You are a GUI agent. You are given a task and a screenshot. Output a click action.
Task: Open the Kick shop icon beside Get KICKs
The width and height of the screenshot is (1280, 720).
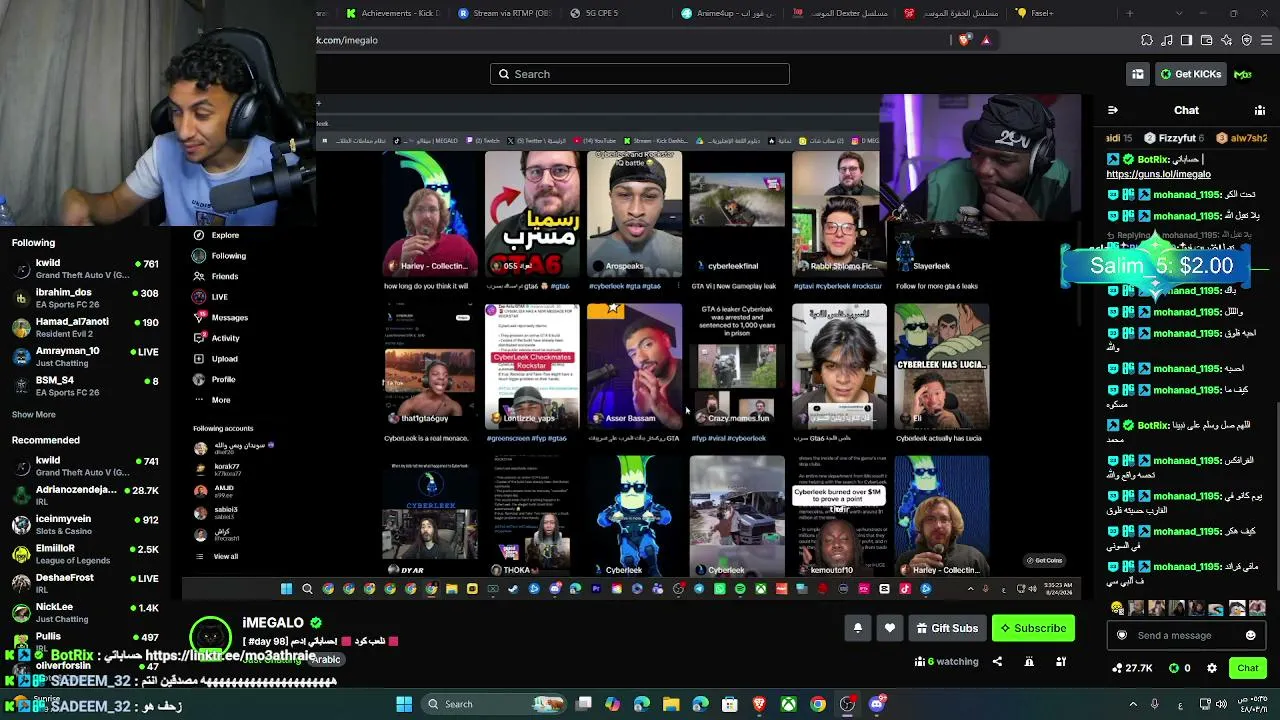[x=1138, y=74]
